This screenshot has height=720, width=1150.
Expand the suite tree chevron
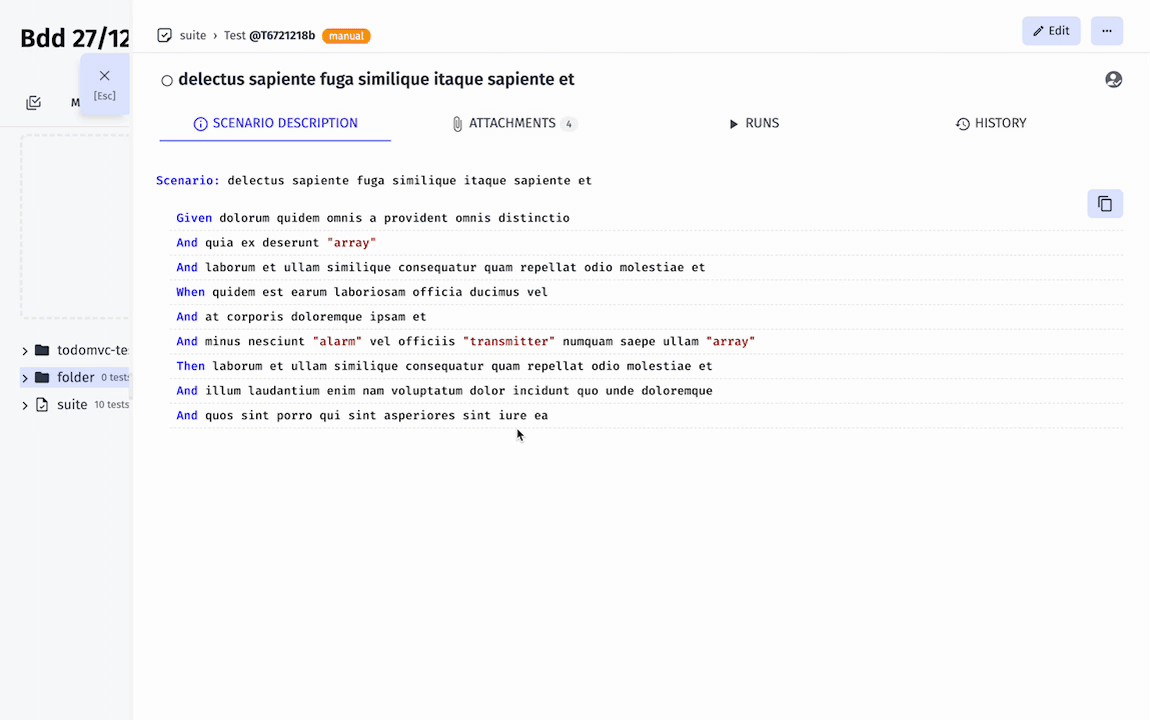pyautogui.click(x=25, y=405)
